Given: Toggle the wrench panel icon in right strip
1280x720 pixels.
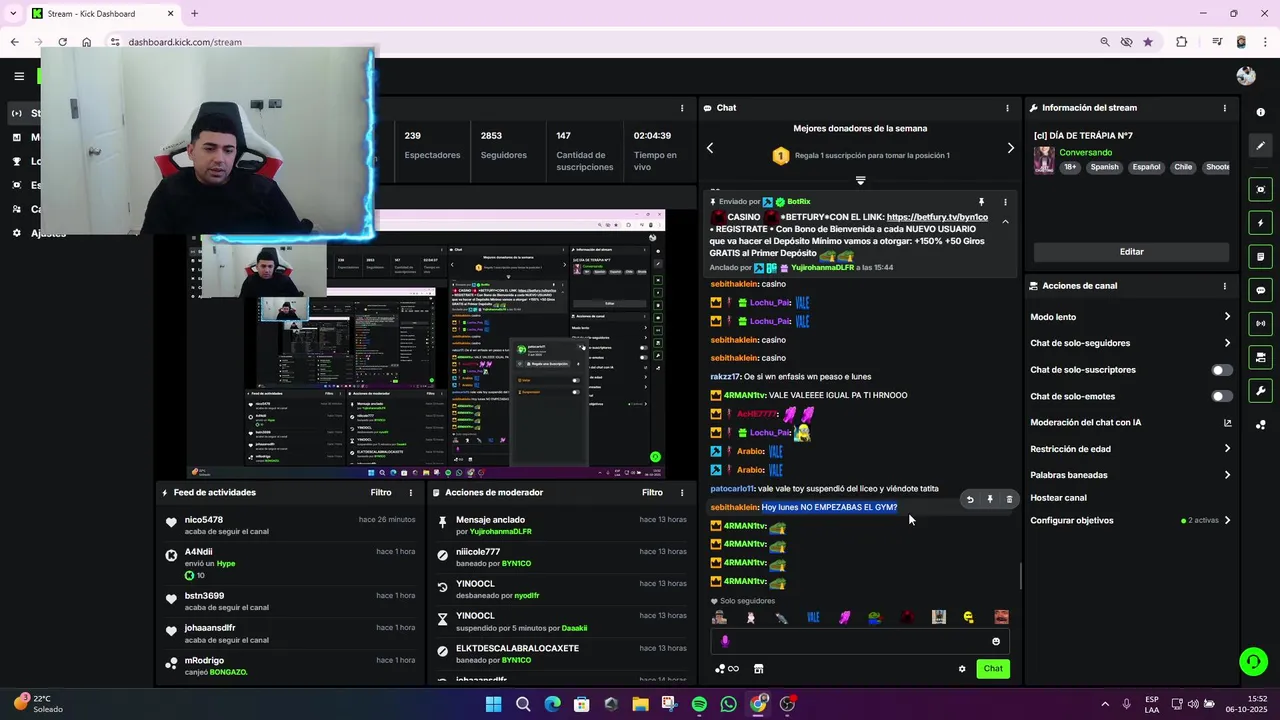Looking at the screenshot, I should [x=1261, y=391].
